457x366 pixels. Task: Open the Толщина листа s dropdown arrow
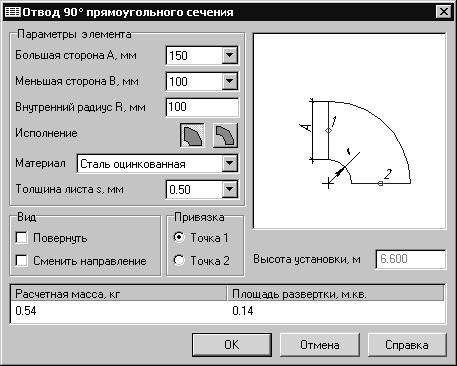[230, 189]
